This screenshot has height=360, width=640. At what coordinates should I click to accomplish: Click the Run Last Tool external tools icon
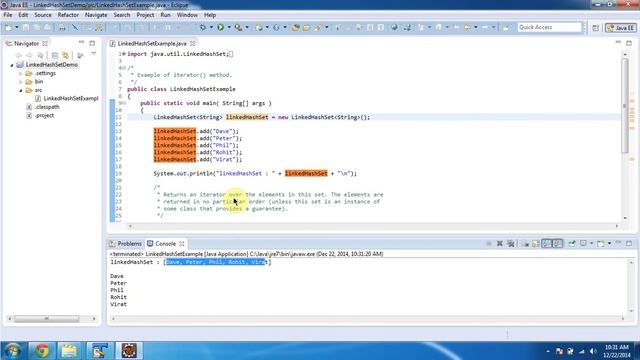pyautogui.click(x=238, y=27)
